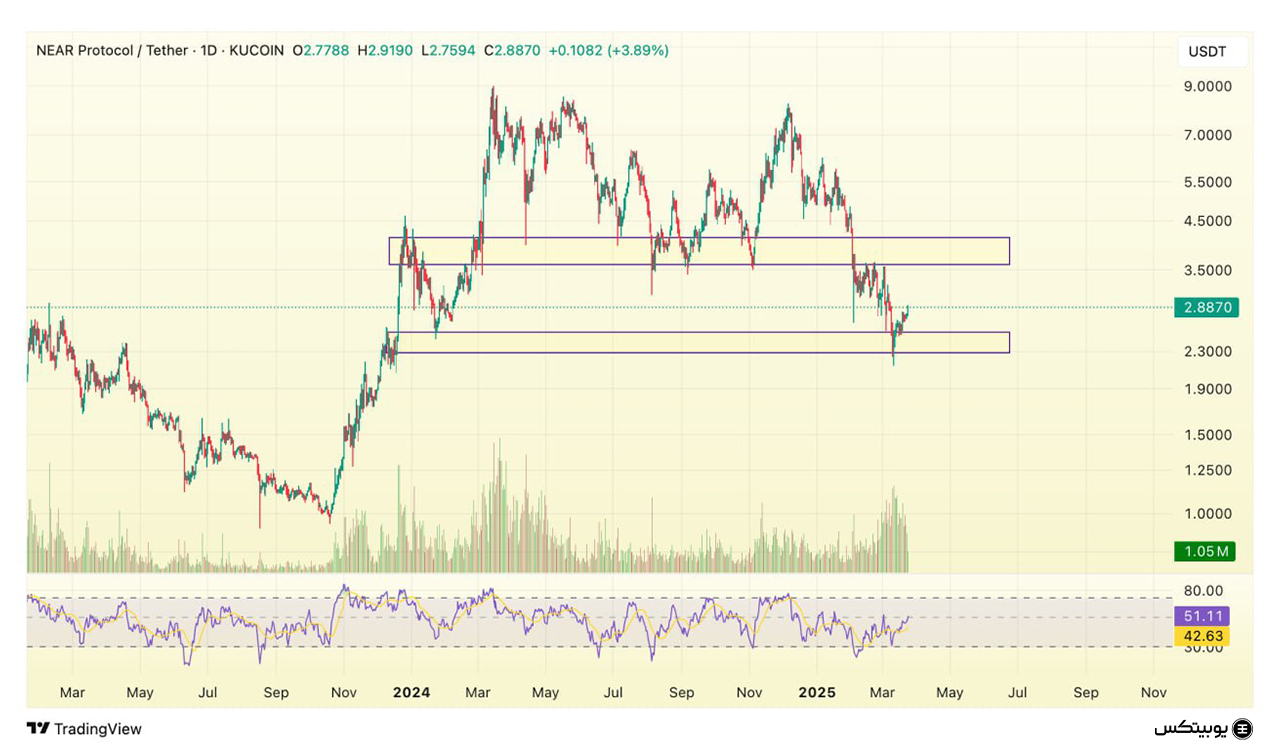Click the NEAR Protocol / Tether symbol title
Screen dimensions: 1280x749
112,50
